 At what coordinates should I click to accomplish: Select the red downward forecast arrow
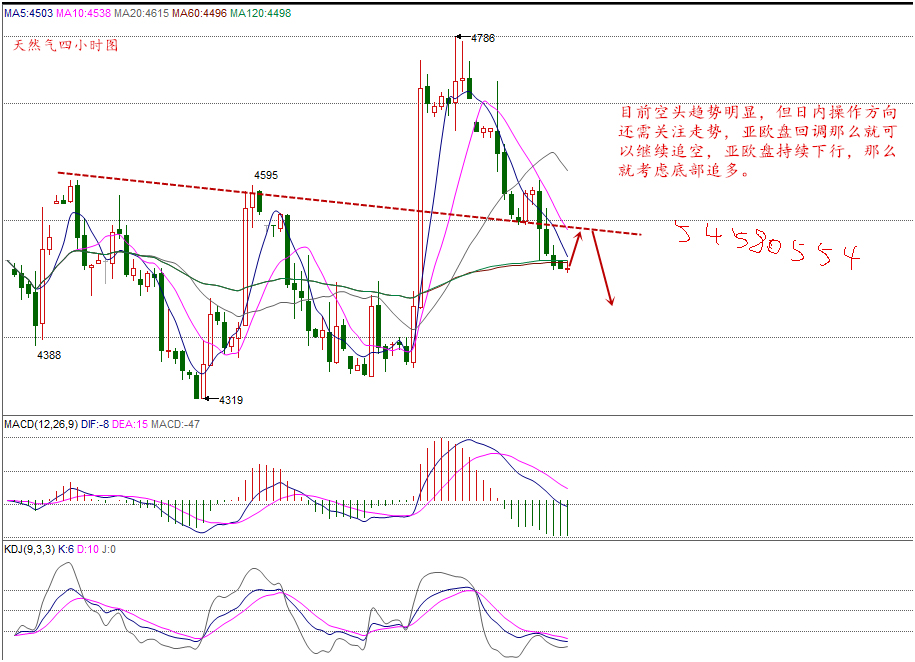(603, 268)
